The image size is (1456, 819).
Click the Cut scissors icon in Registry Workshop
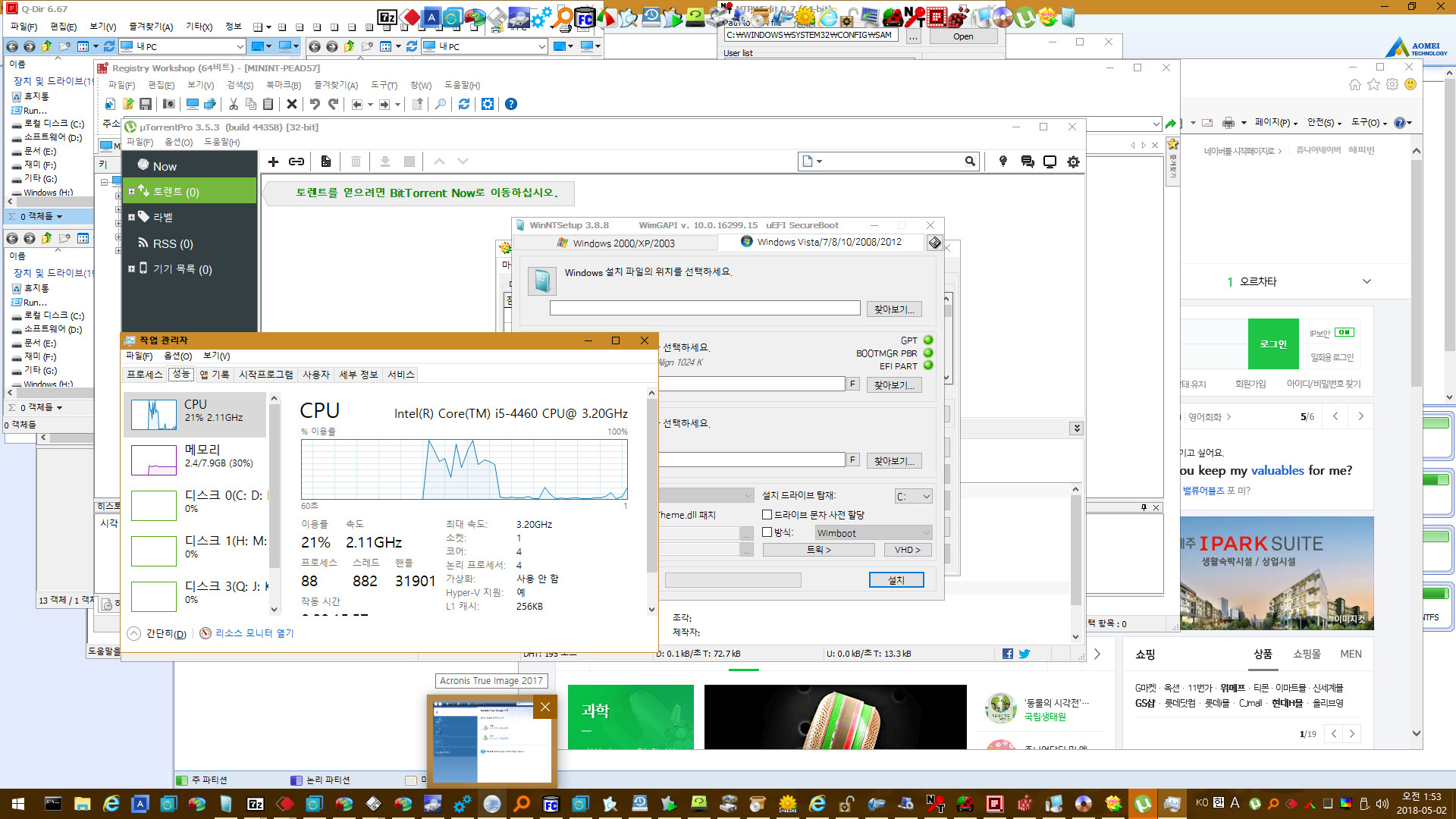[x=234, y=104]
